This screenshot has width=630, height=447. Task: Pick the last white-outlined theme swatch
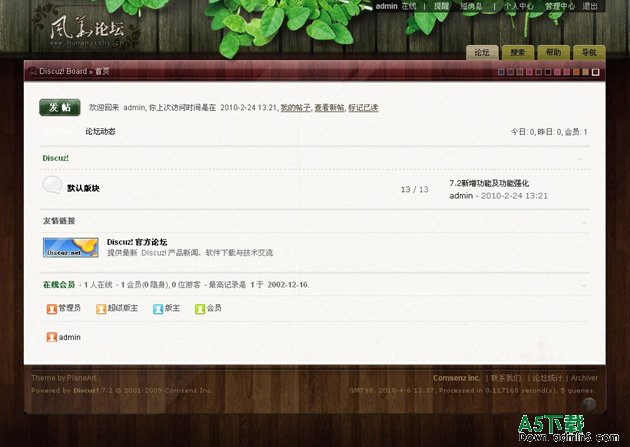click(x=595, y=72)
